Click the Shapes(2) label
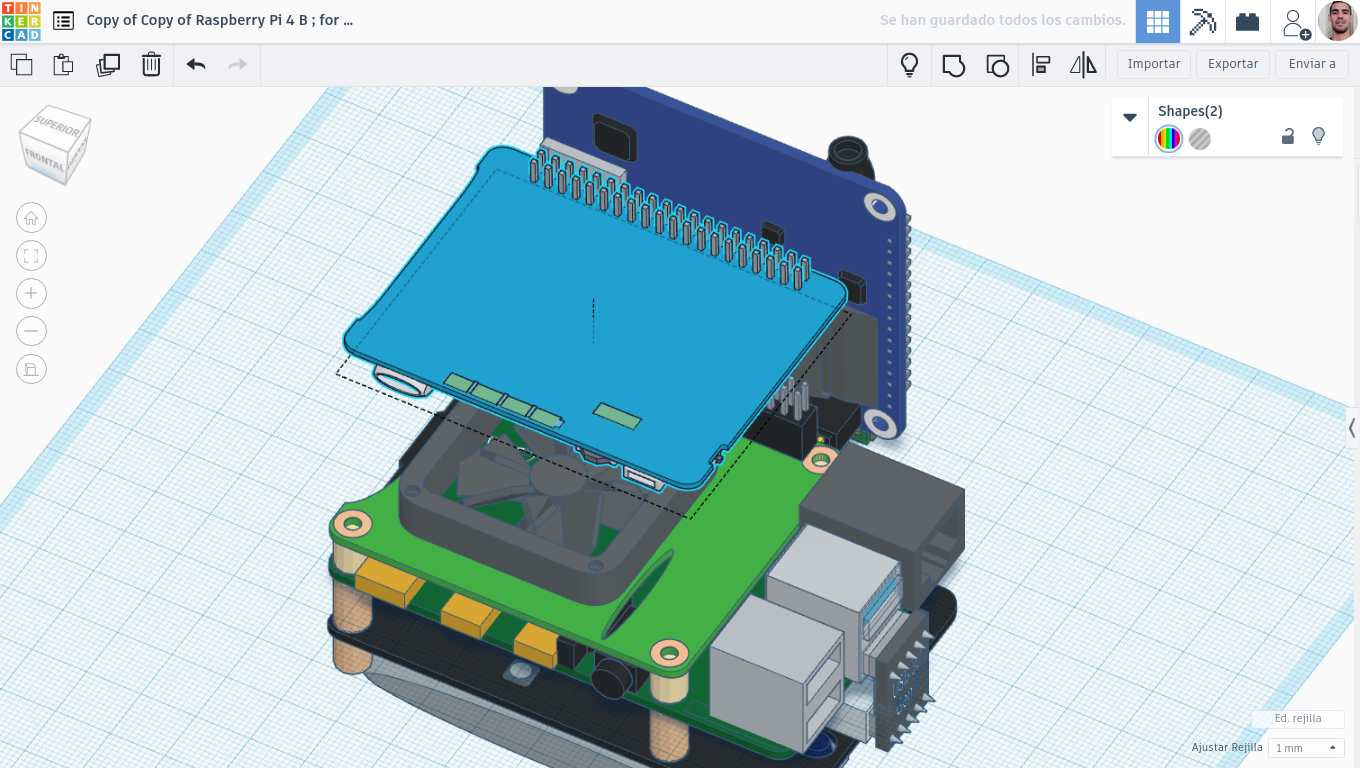The height and width of the screenshot is (768, 1360). click(x=1190, y=111)
